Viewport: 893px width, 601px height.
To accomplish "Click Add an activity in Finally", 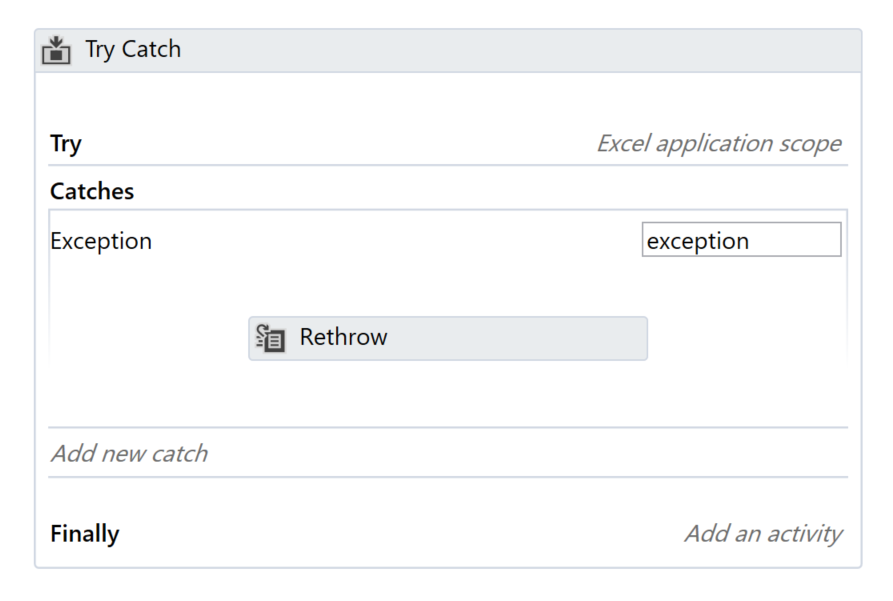I will (x=763, y=534).
